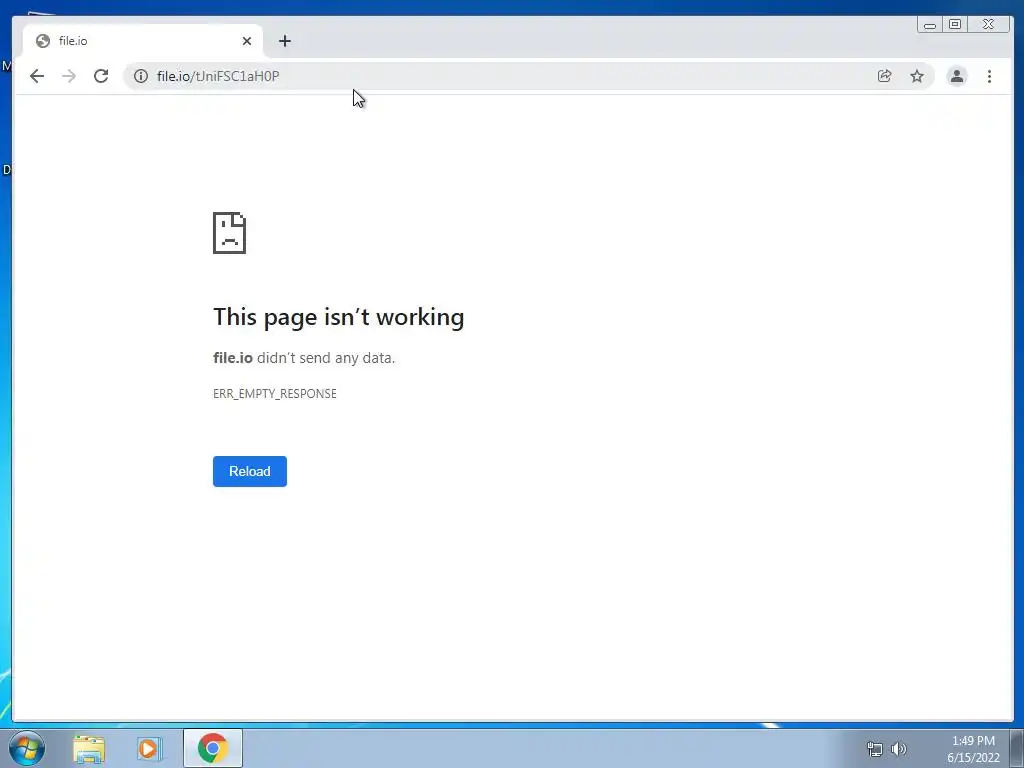
Task: Open the volume tray icon
Action: coord(899,749)
